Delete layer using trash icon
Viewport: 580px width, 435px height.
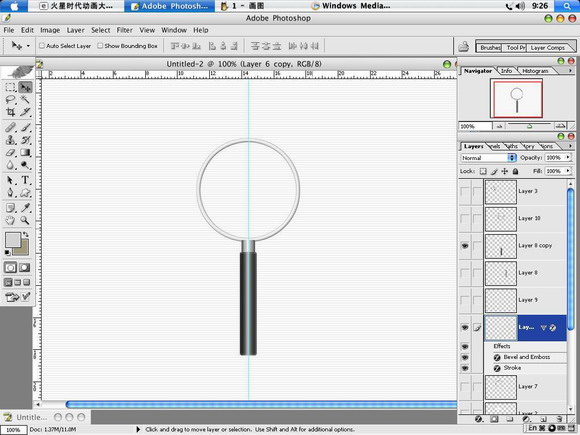[559, 419]
